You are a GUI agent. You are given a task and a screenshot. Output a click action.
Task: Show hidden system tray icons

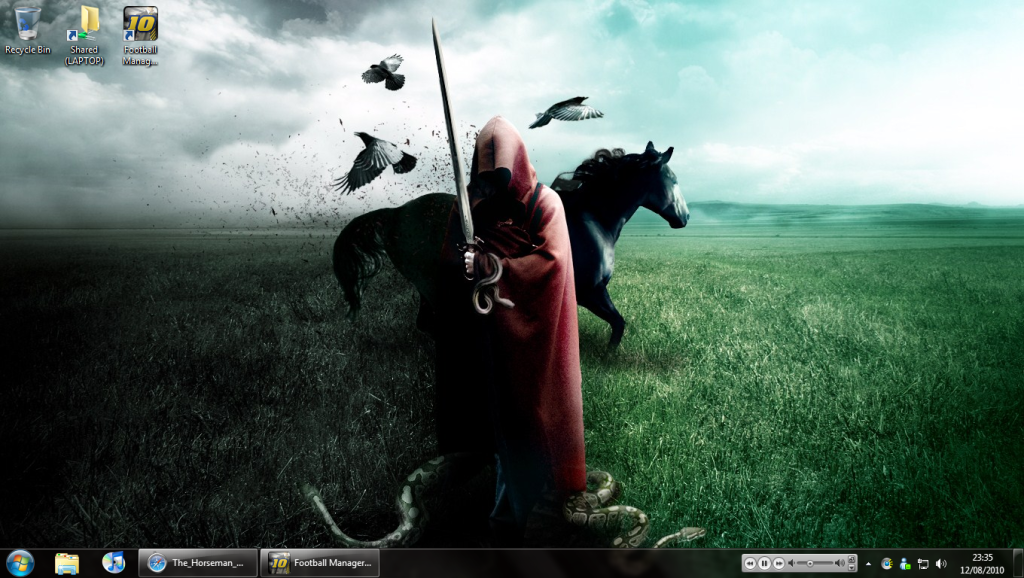[x=869, y=564]
